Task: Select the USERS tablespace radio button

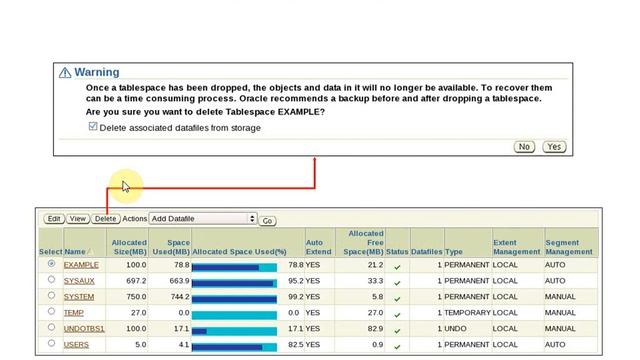Action: pos(51,343)
